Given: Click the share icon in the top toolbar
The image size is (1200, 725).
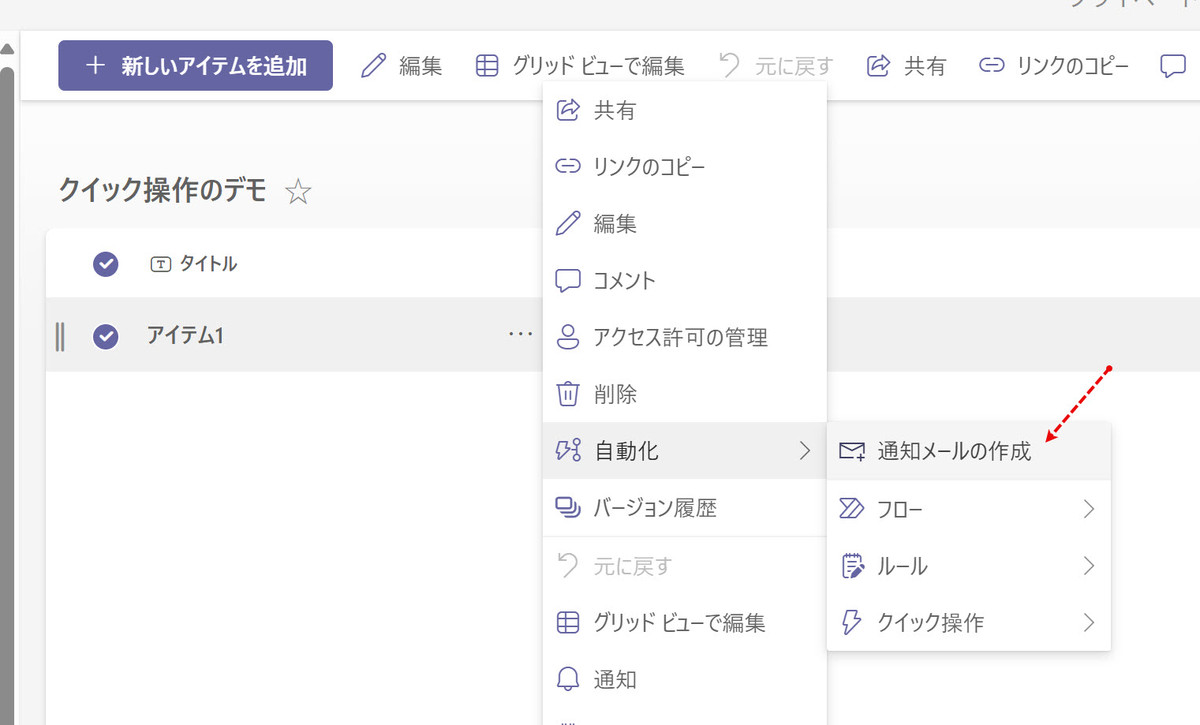Looking at the screenshot, I should [878, 66].
